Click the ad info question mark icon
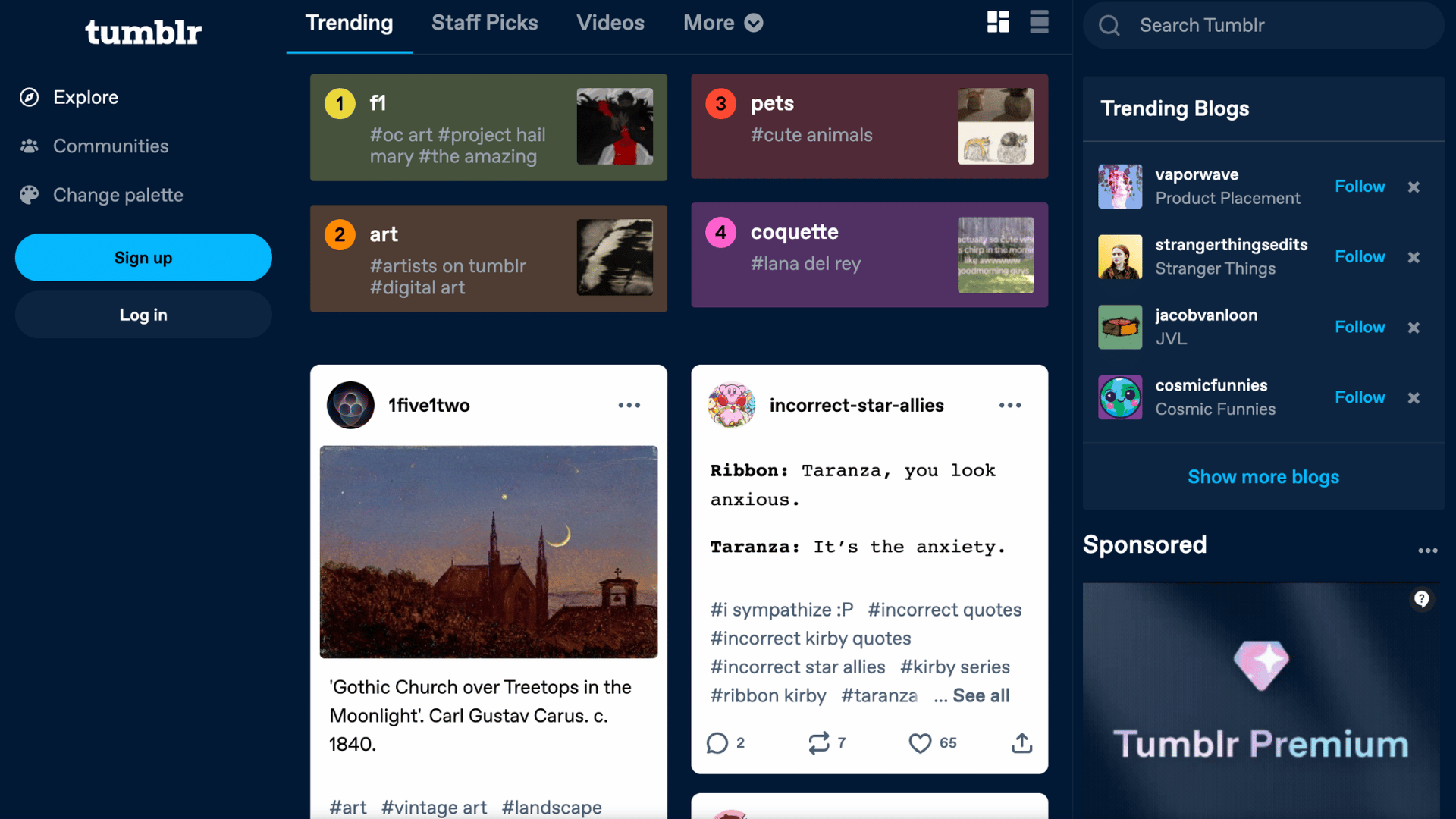 tap(1422, 599)
